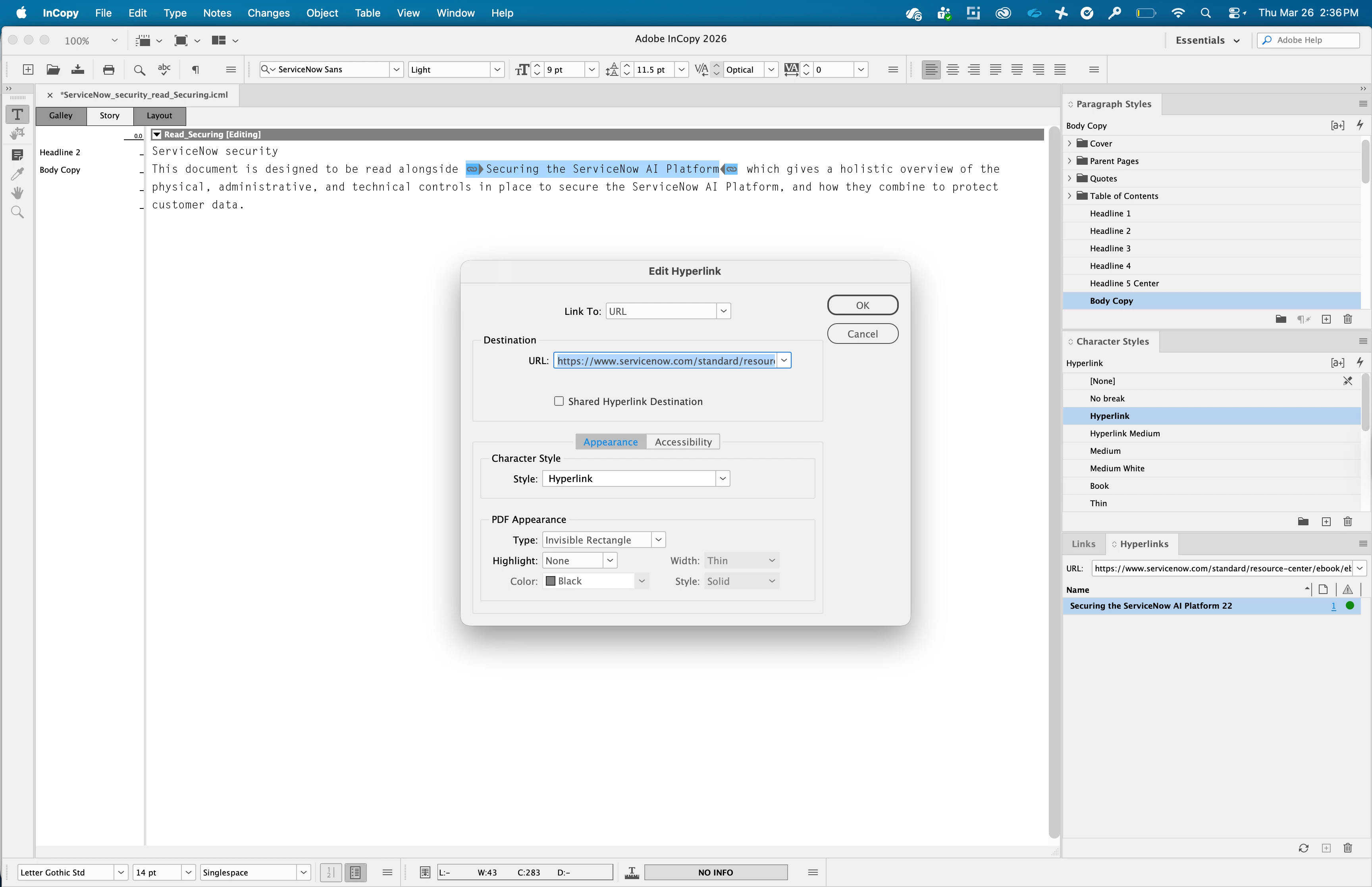Toggle line numbers view in status bar
Image resolution: width=1372 pixels, height=887 pixels.
coord(330,872)
